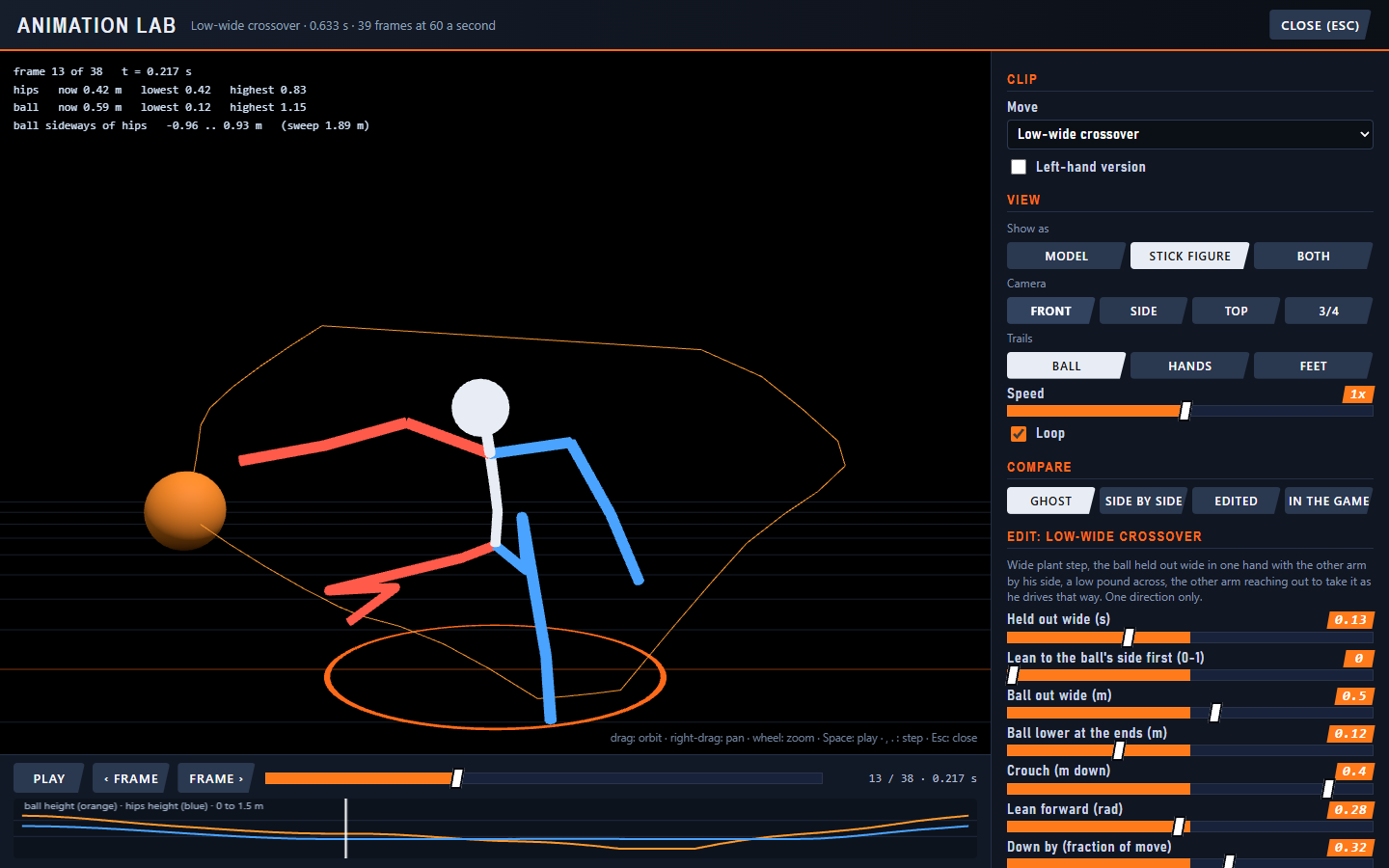Click the Lean forward slider handle
1389x868 pixels.
pyautogui.click(x=1179, y=827)
